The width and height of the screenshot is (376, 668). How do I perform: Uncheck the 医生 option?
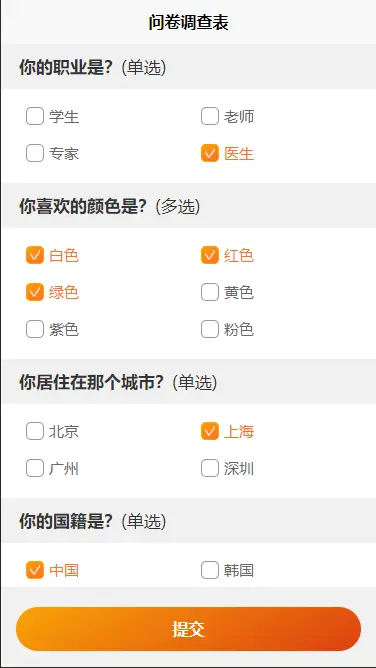[210, 153]
